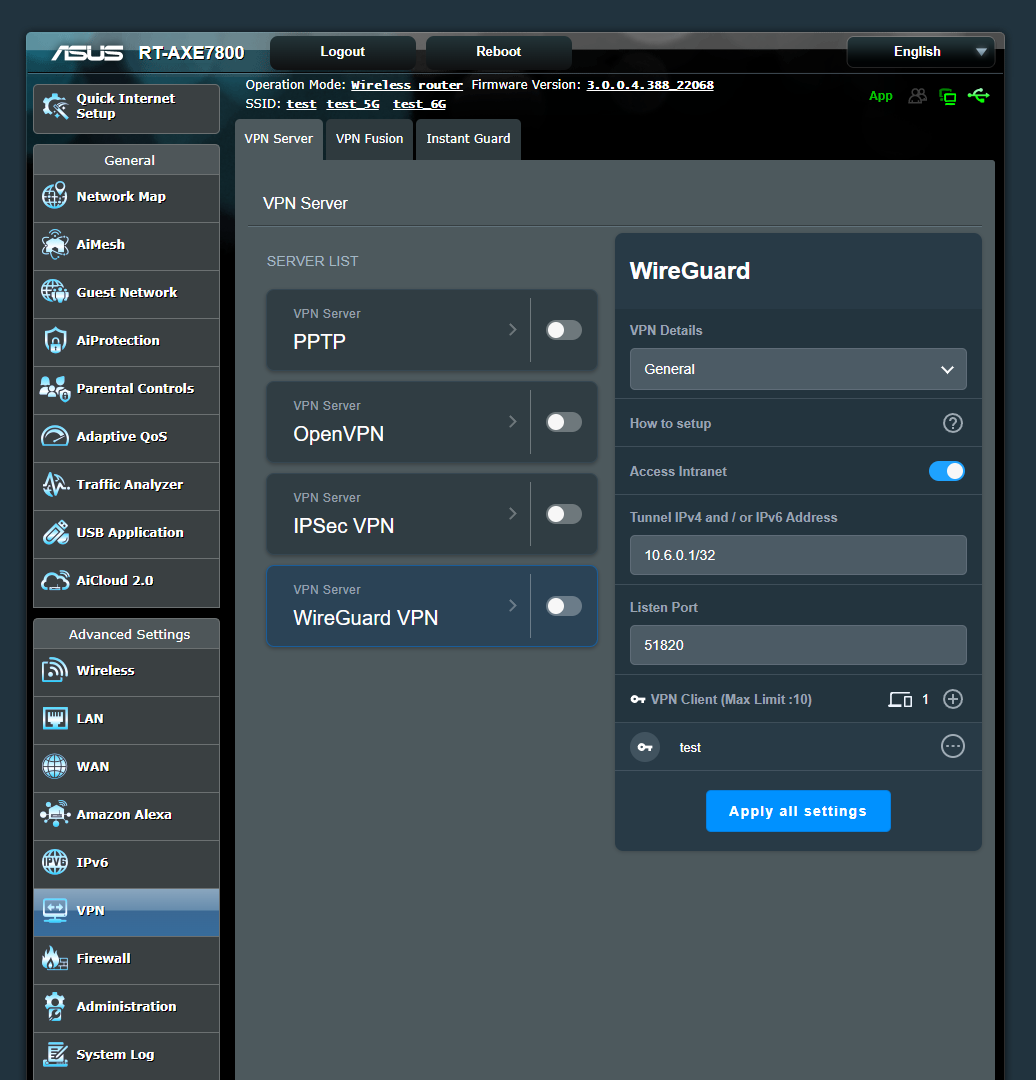Image resolution: width=1036 pixels, height=1080 pixels.
Task: Click the USB Application icon
Action: (55, 532)
